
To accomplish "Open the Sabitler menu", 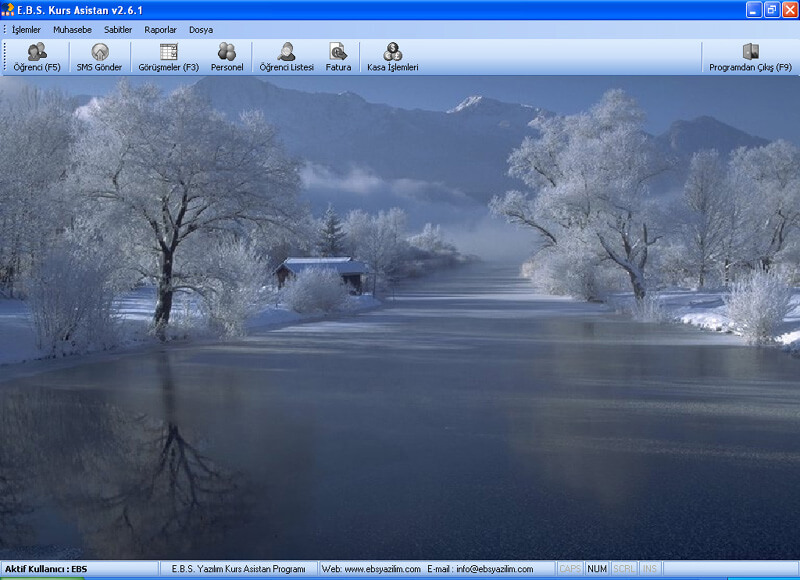I will [x=118, y=30].
